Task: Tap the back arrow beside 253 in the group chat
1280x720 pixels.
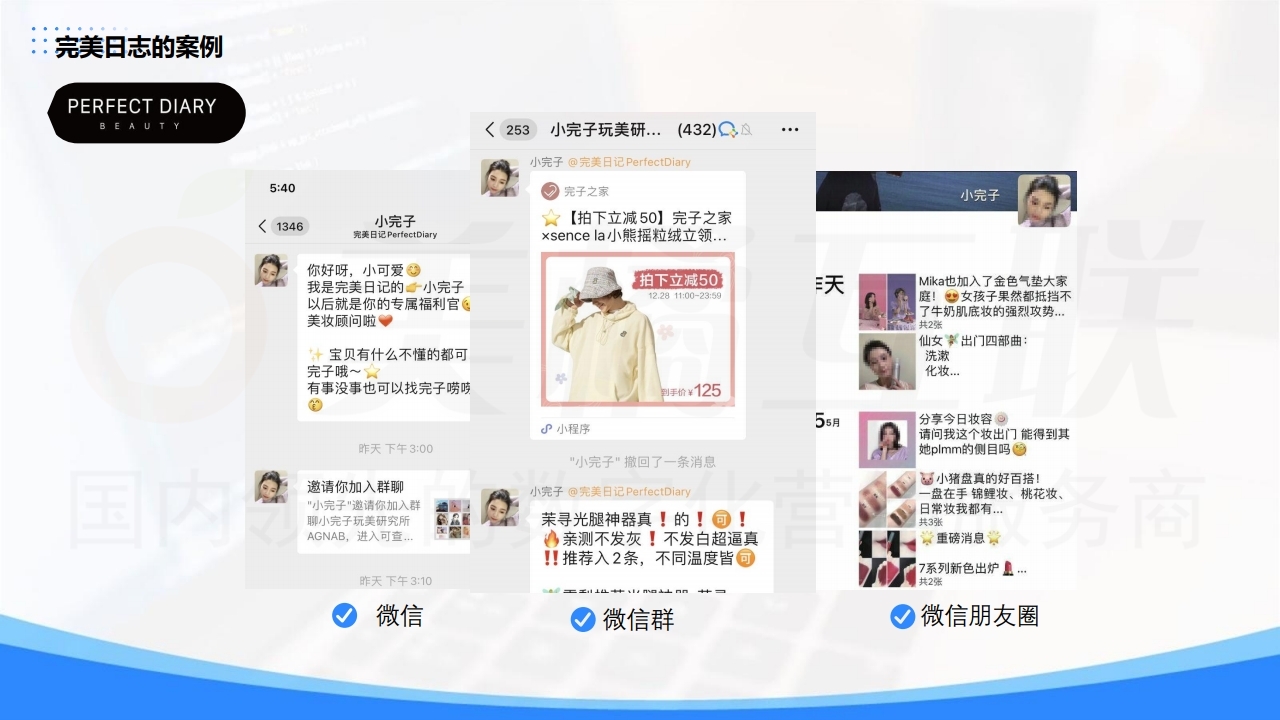Action: (x=489, y=129)
